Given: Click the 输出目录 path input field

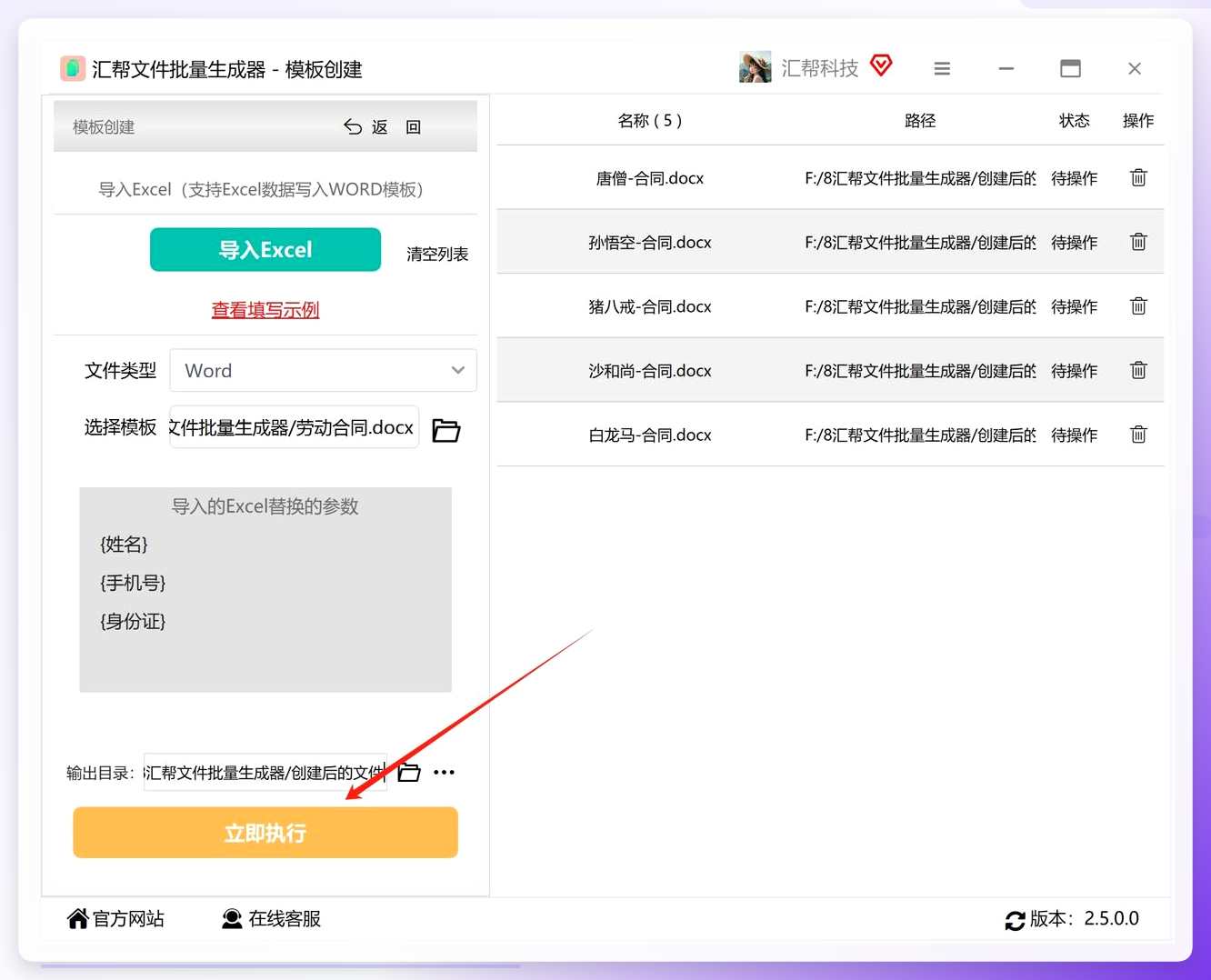Looking at the screenshot, I should pyautogui.click(x=265, y=772).
